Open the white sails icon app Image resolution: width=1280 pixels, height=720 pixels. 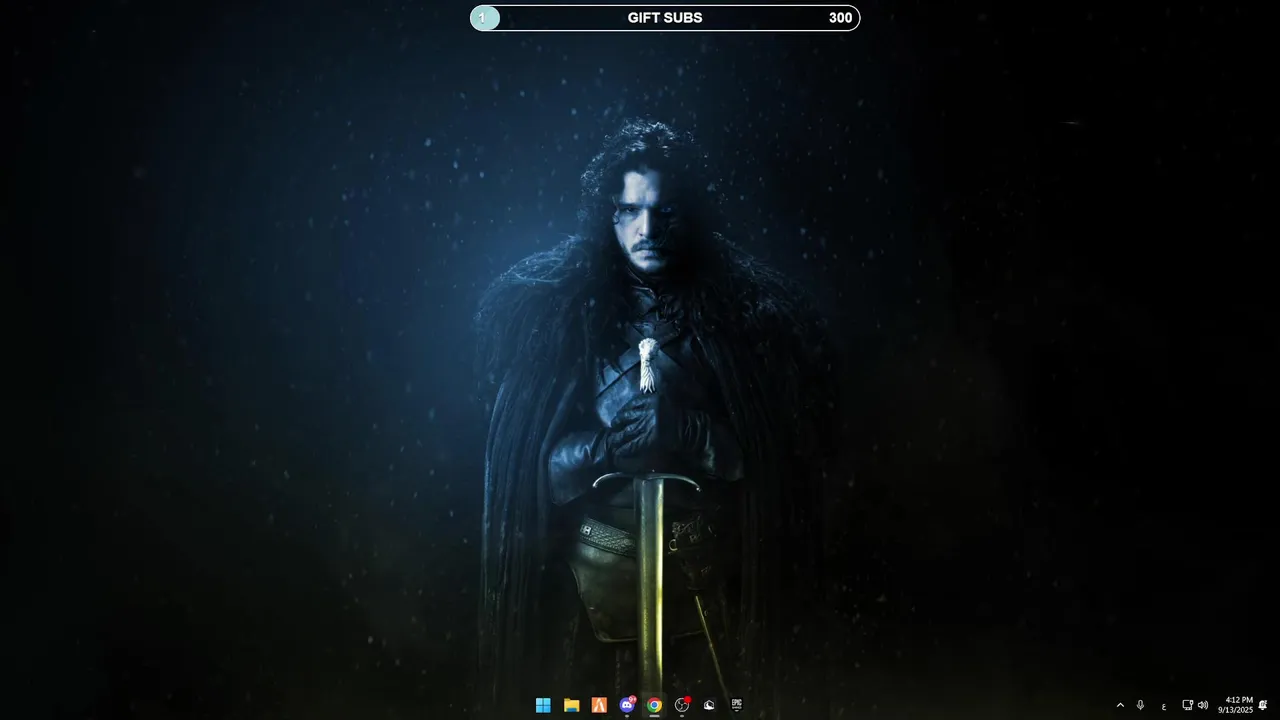(x=709, y=705)
